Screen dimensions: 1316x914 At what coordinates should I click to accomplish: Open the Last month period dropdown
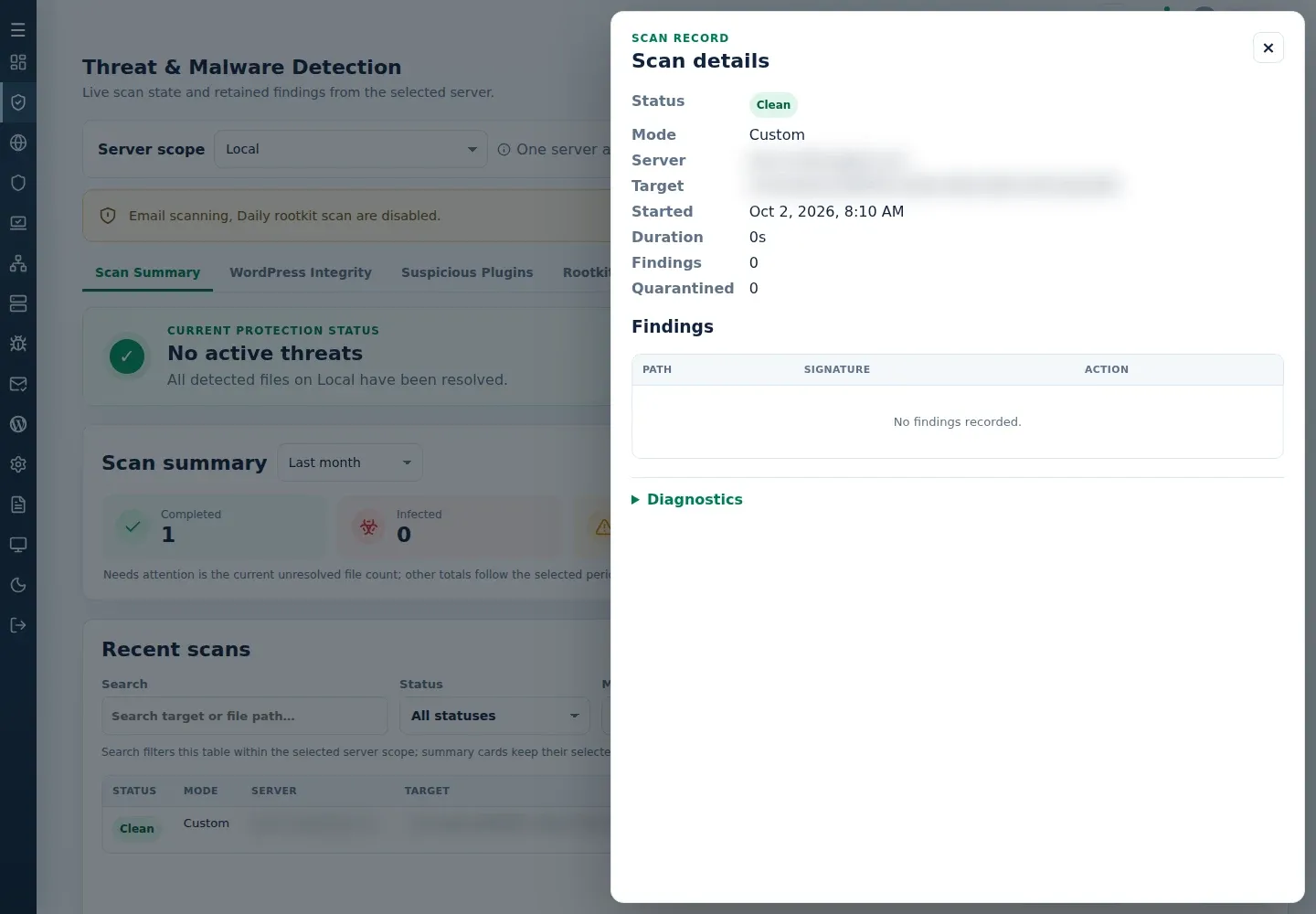point(350,462)
